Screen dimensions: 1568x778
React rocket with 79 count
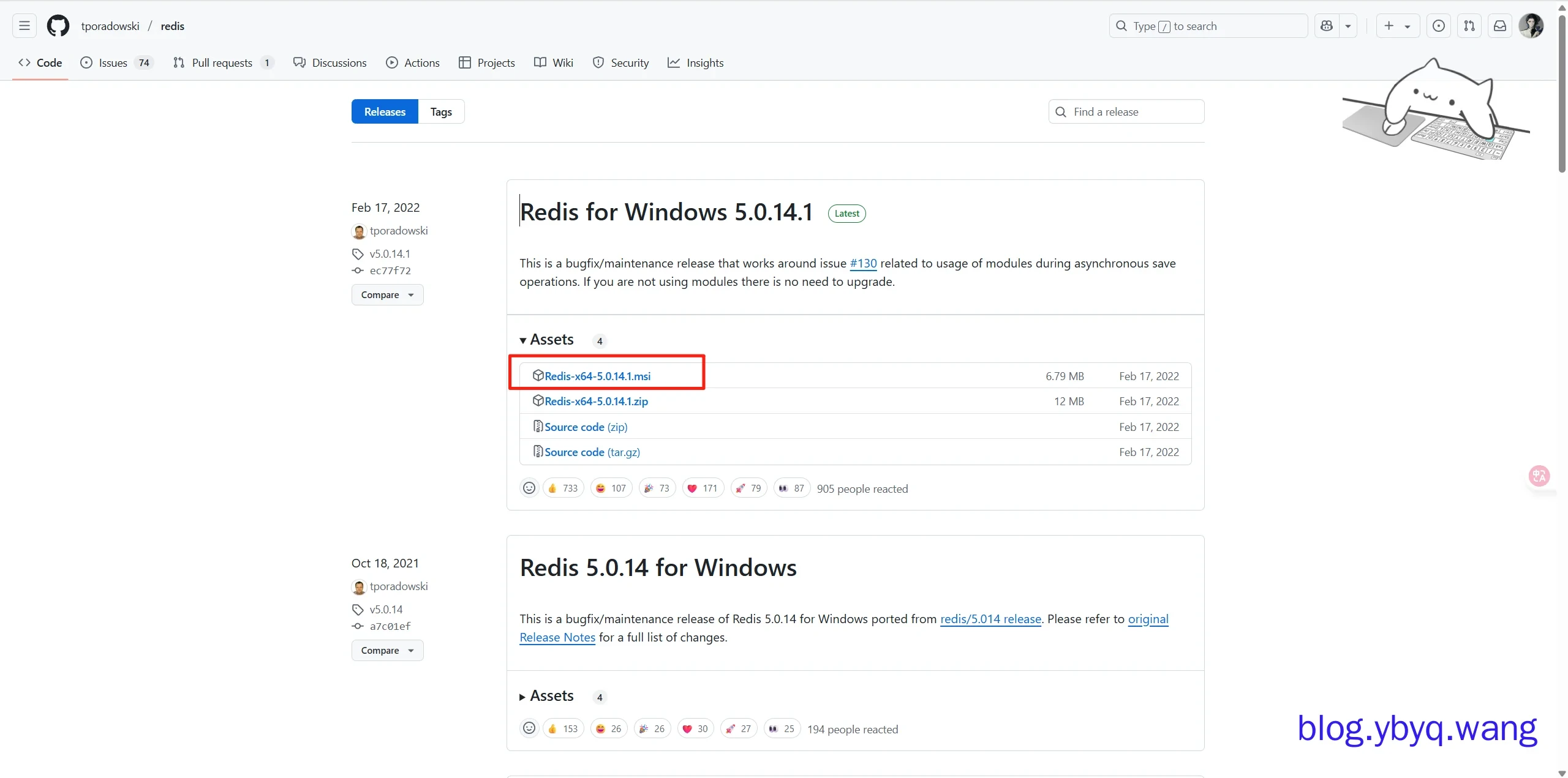coord(749,488)
